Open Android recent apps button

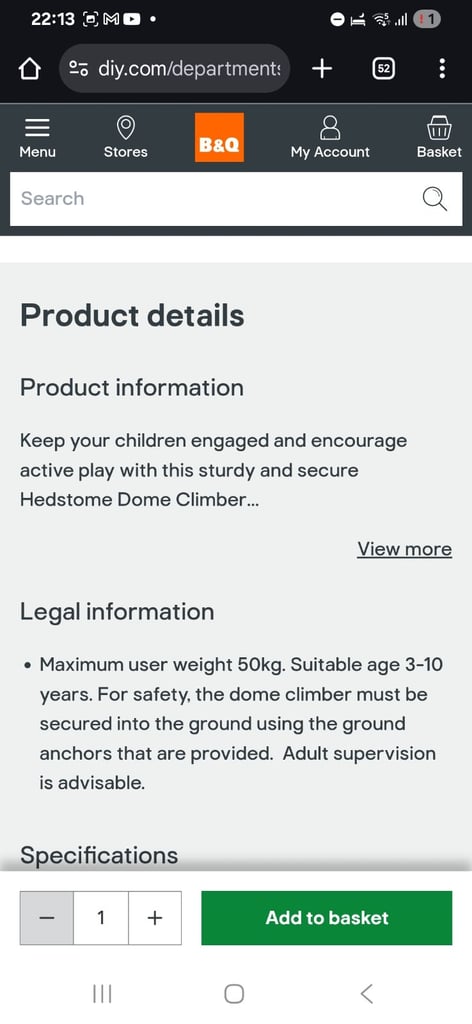(x=102, y=994)
